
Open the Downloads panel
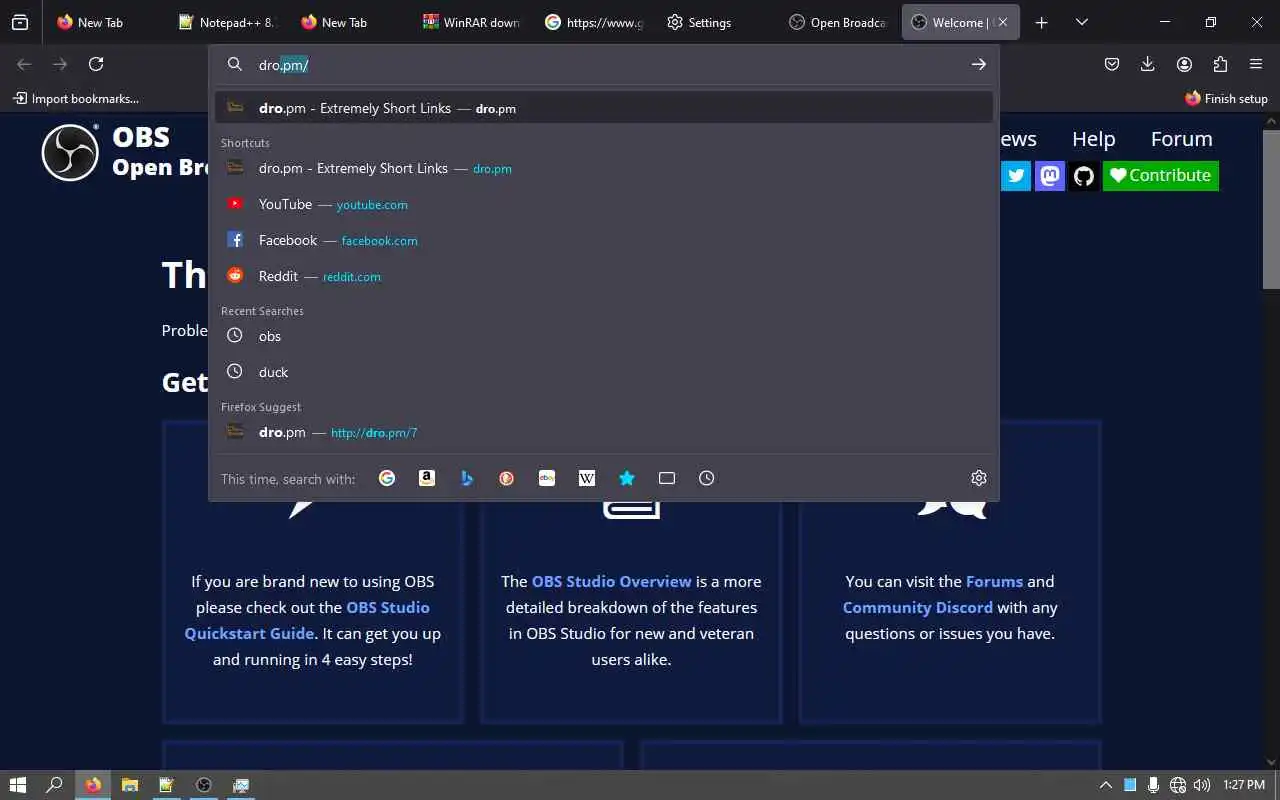pyautogui.click(x=1148, y=64)
